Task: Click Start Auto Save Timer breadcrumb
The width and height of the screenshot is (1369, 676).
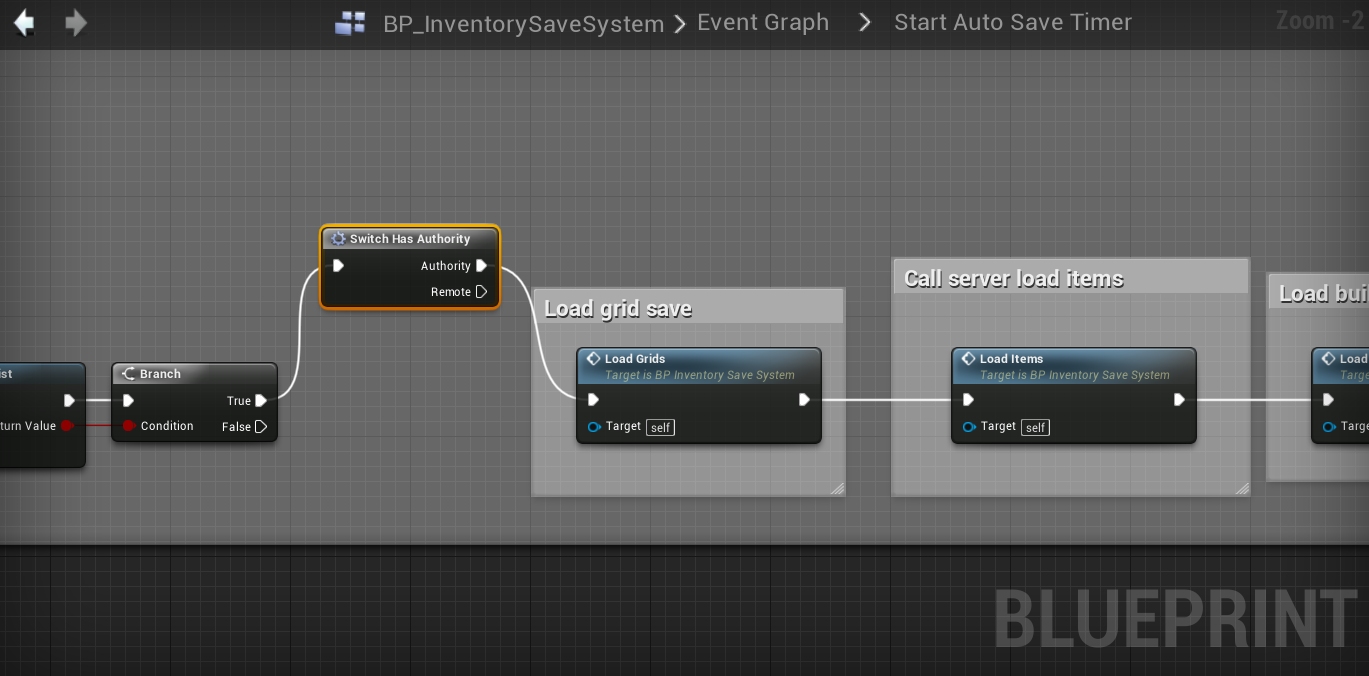Action: coord(1012,23)
